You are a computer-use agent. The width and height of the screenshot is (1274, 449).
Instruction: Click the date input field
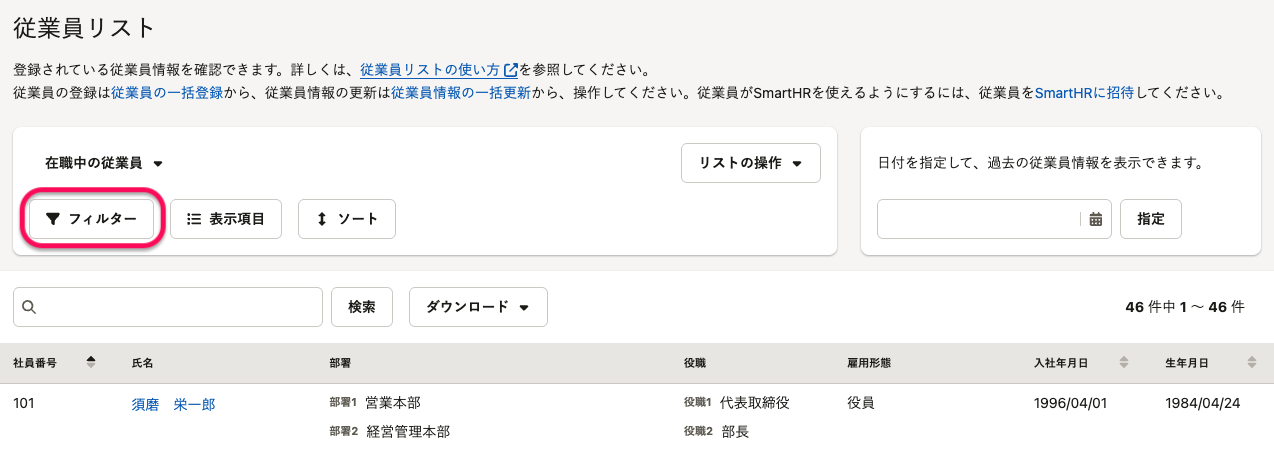point(978,219)
